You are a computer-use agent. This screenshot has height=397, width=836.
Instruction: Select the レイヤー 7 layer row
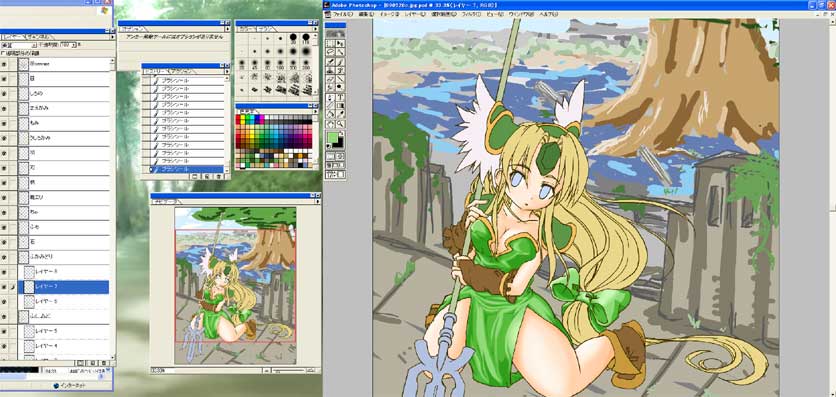tap(63, 287)
